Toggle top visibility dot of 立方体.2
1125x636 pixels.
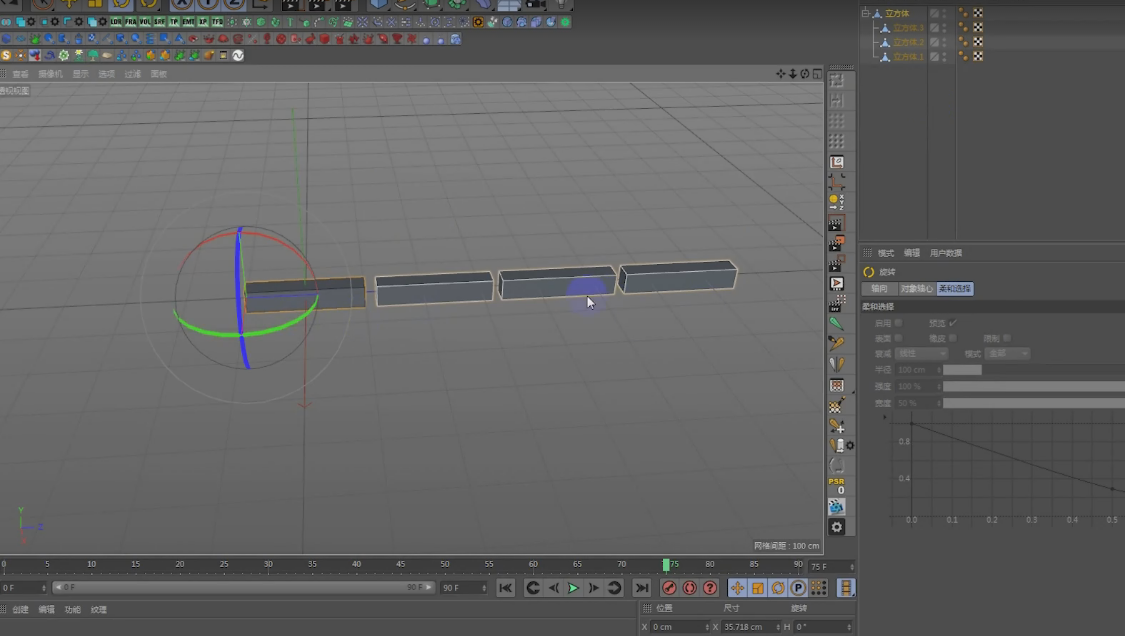(944, 41)
